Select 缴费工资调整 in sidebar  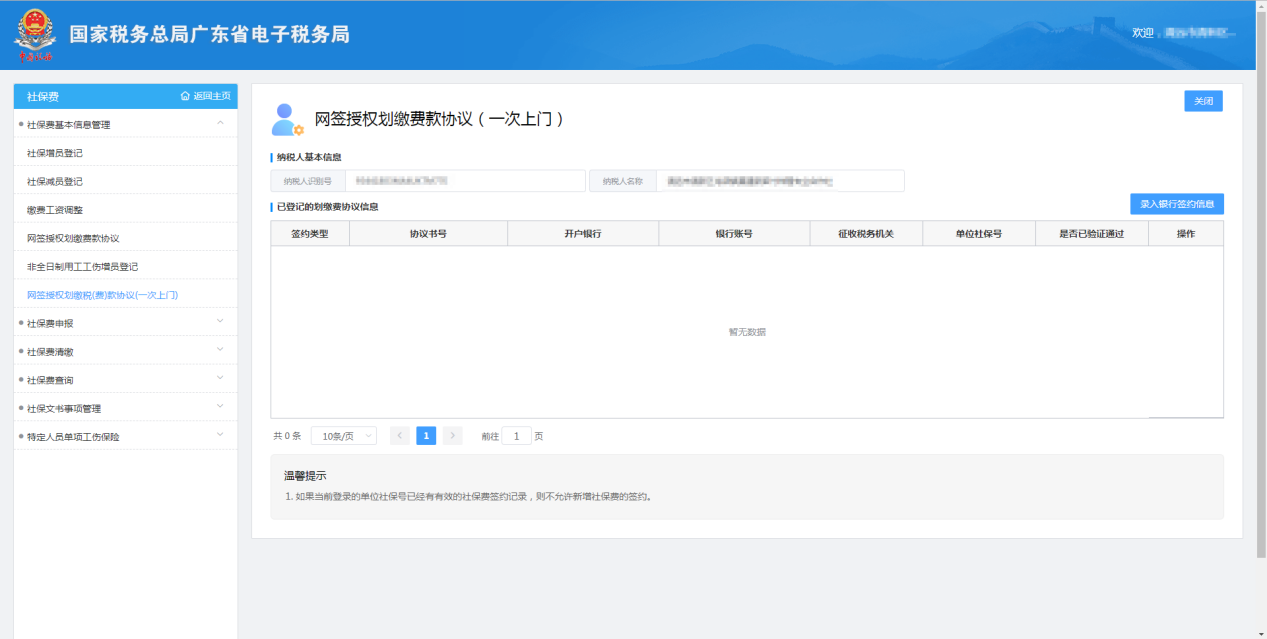click(x=55, y=210)
